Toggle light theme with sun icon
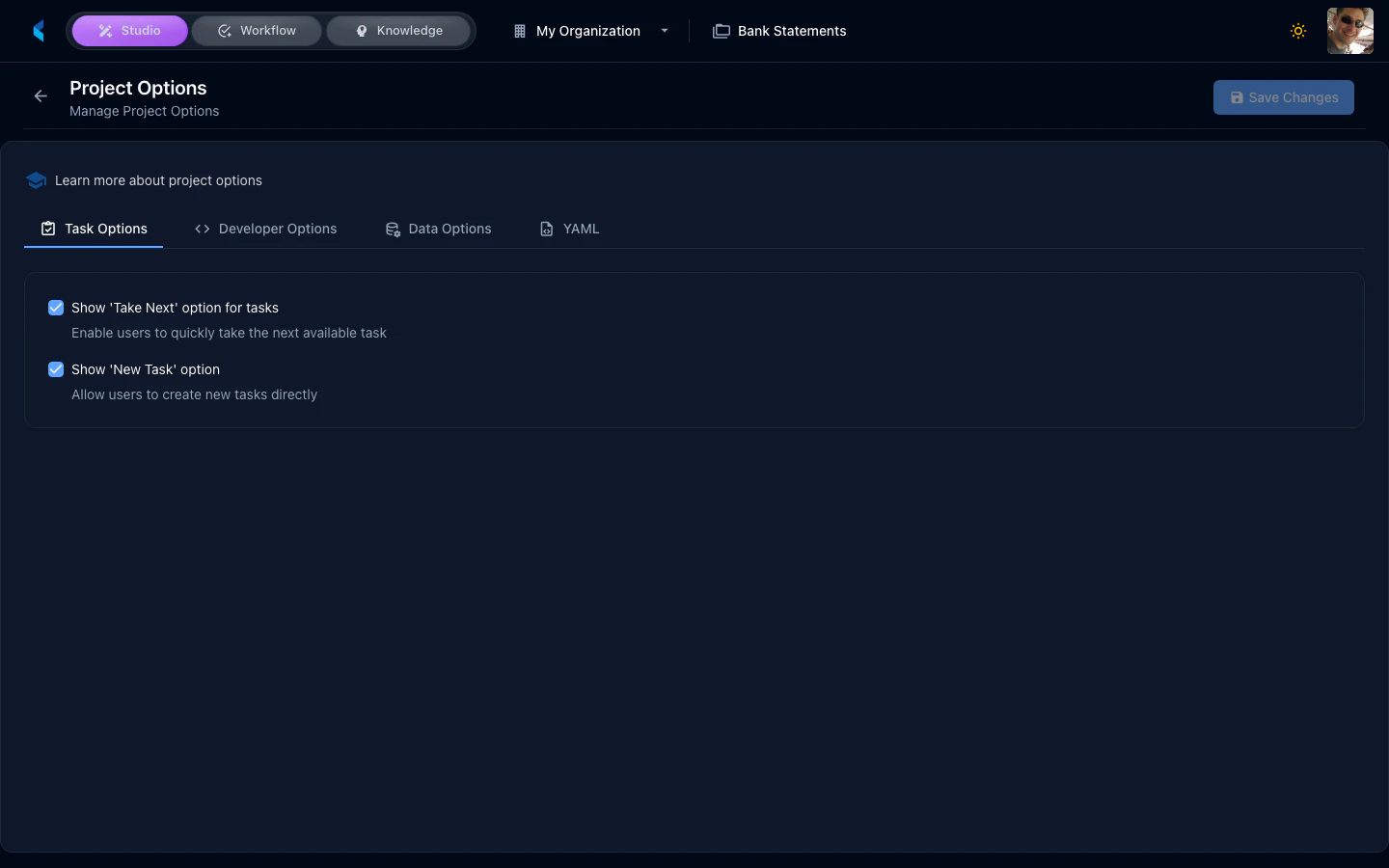This screenshot has height=868, width=1389. point(1298,31)
